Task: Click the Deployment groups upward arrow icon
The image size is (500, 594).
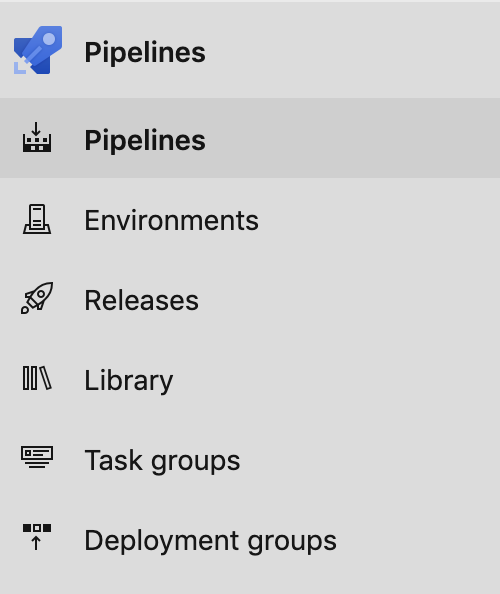Action: click(37, 537)
